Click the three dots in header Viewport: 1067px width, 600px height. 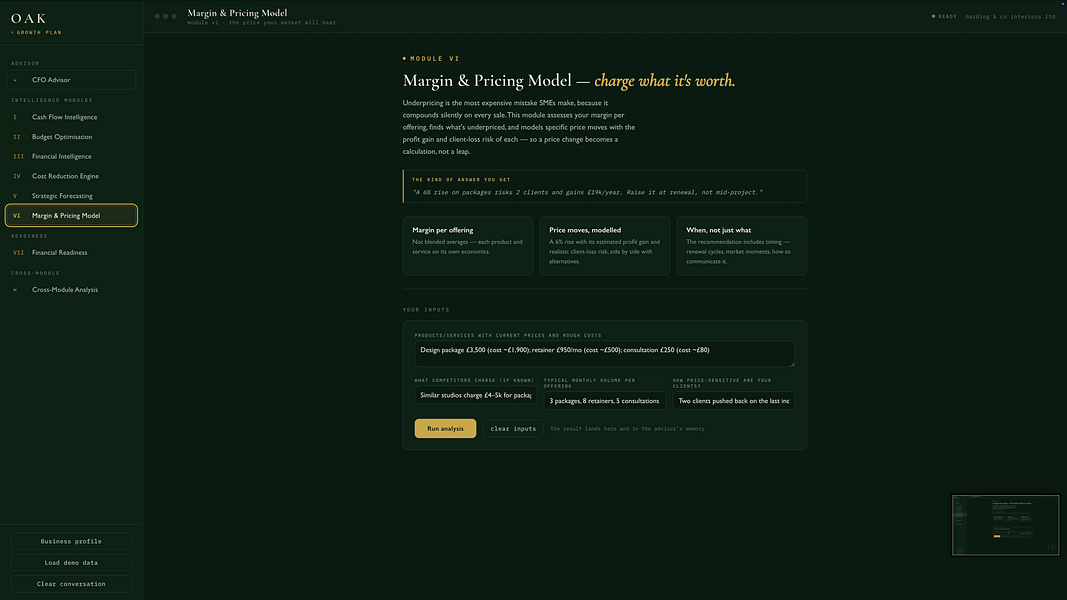click(x=165, y=16)
